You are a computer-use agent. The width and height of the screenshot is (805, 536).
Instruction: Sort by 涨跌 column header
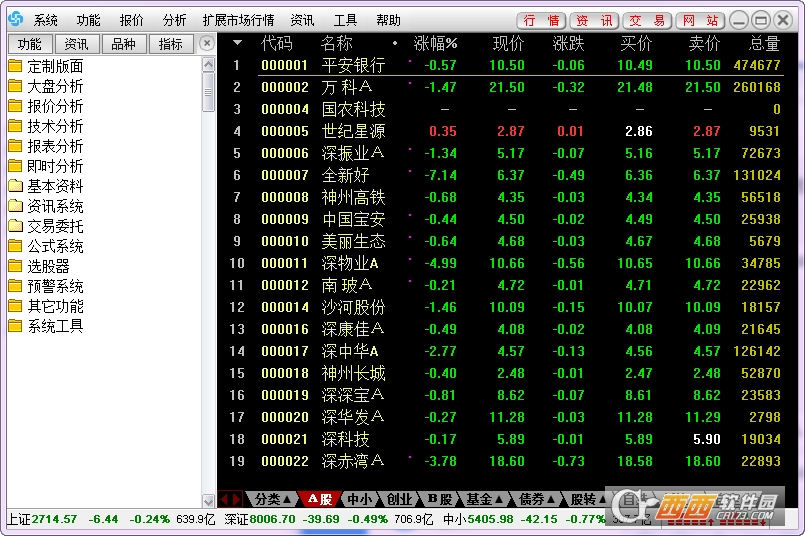568,44
